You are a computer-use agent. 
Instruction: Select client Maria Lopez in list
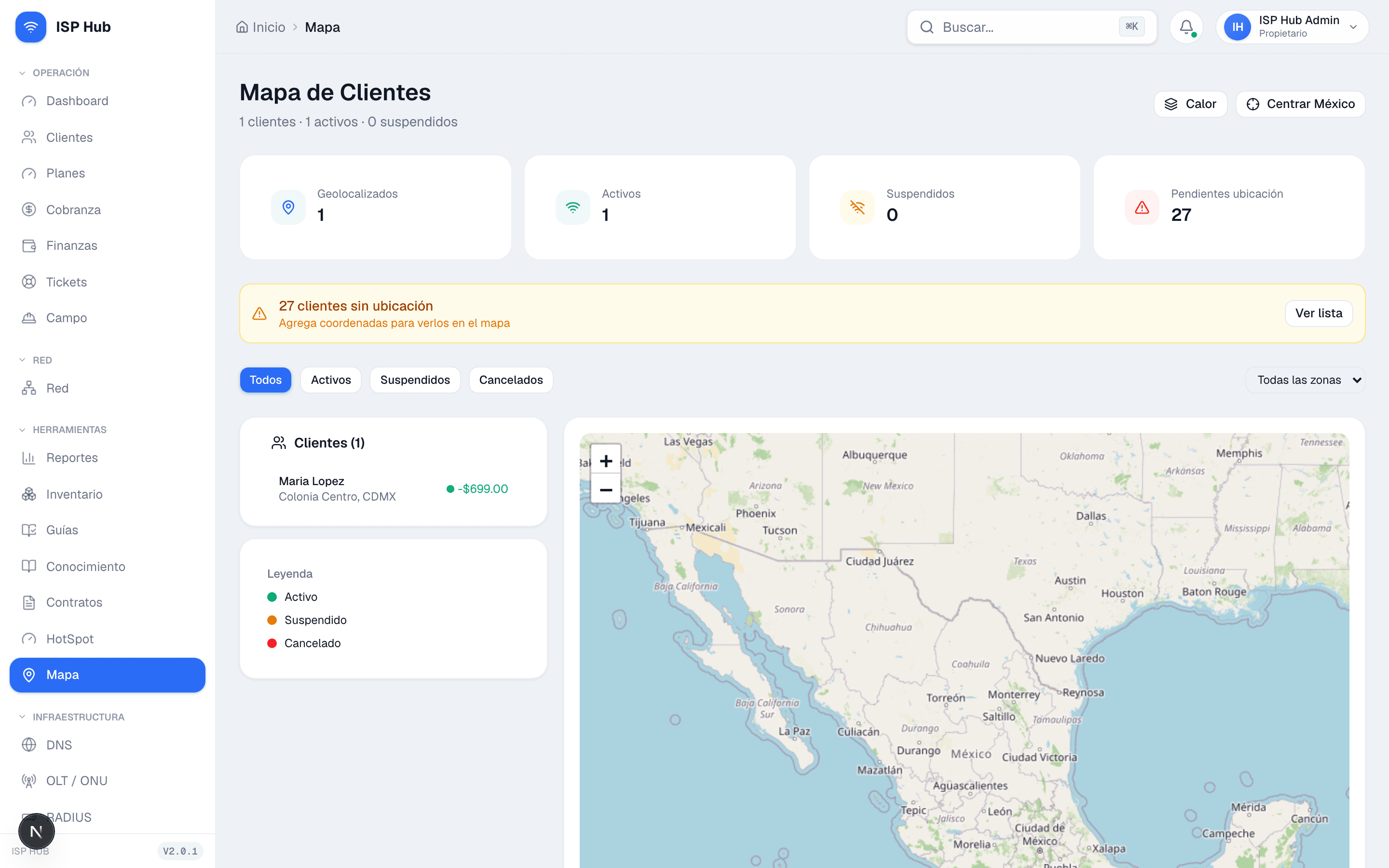tap(393, 488)
